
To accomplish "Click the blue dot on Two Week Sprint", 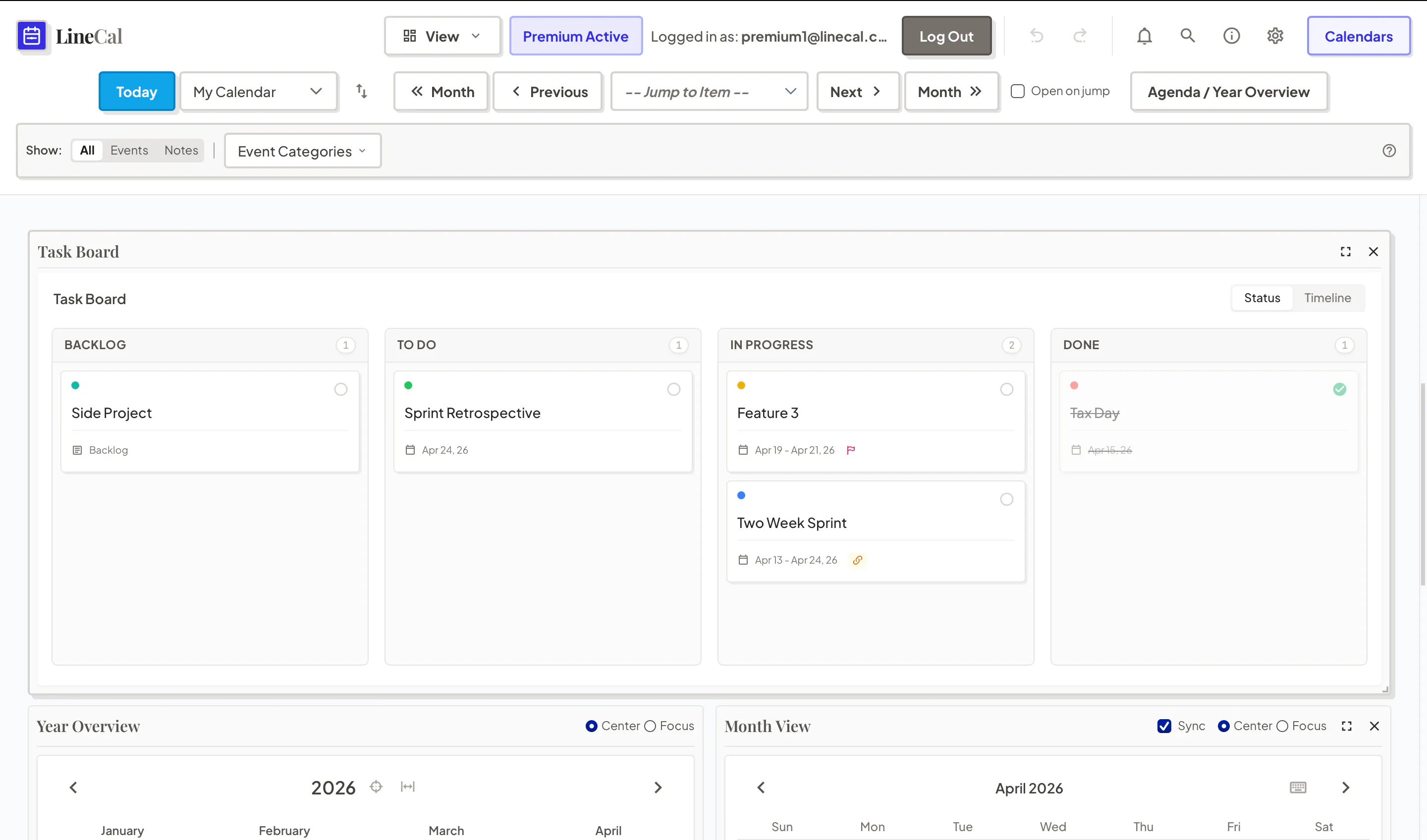I will tap(741, 495).
